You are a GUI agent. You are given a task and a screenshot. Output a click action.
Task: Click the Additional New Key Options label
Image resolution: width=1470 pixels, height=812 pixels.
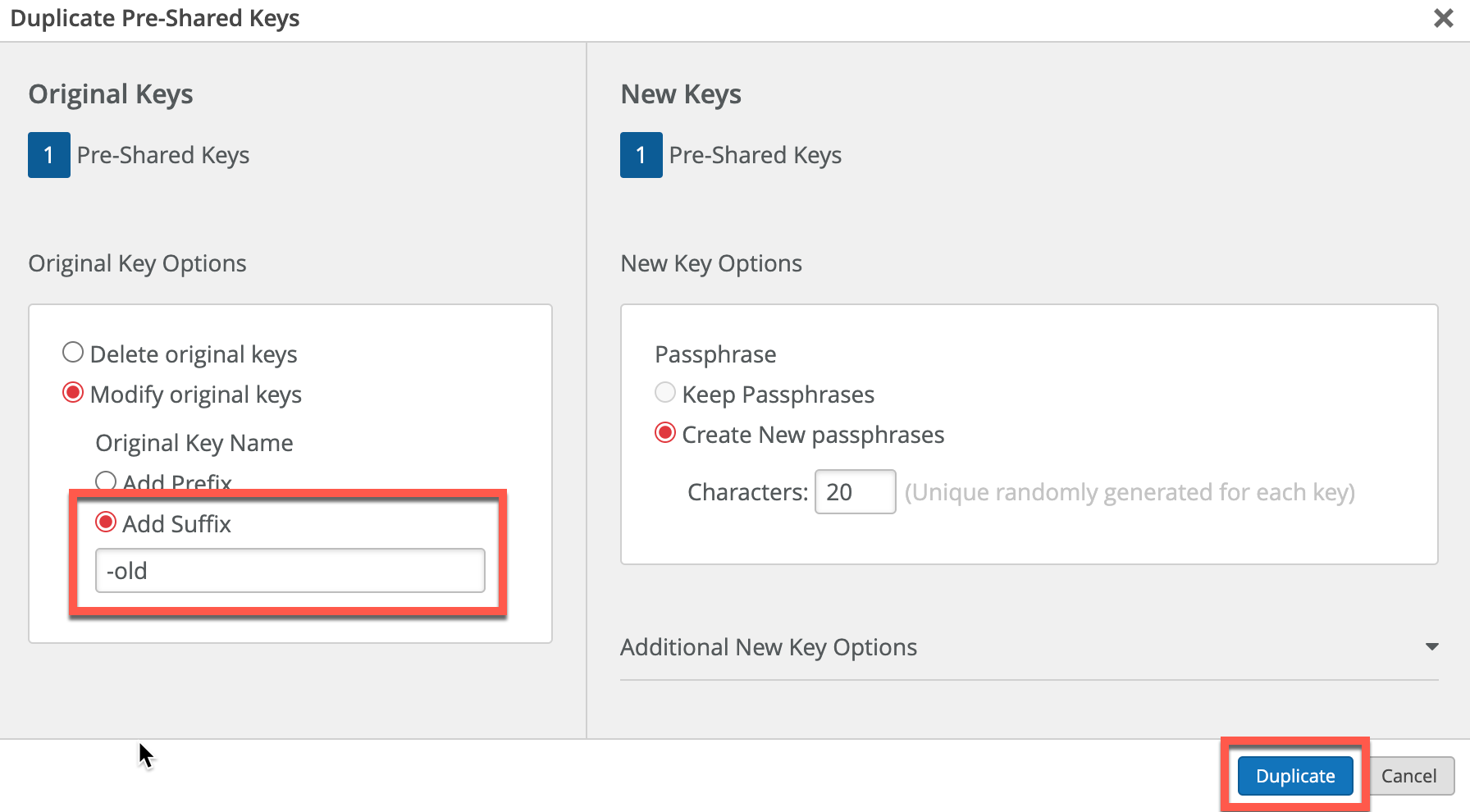pos(769,647)
